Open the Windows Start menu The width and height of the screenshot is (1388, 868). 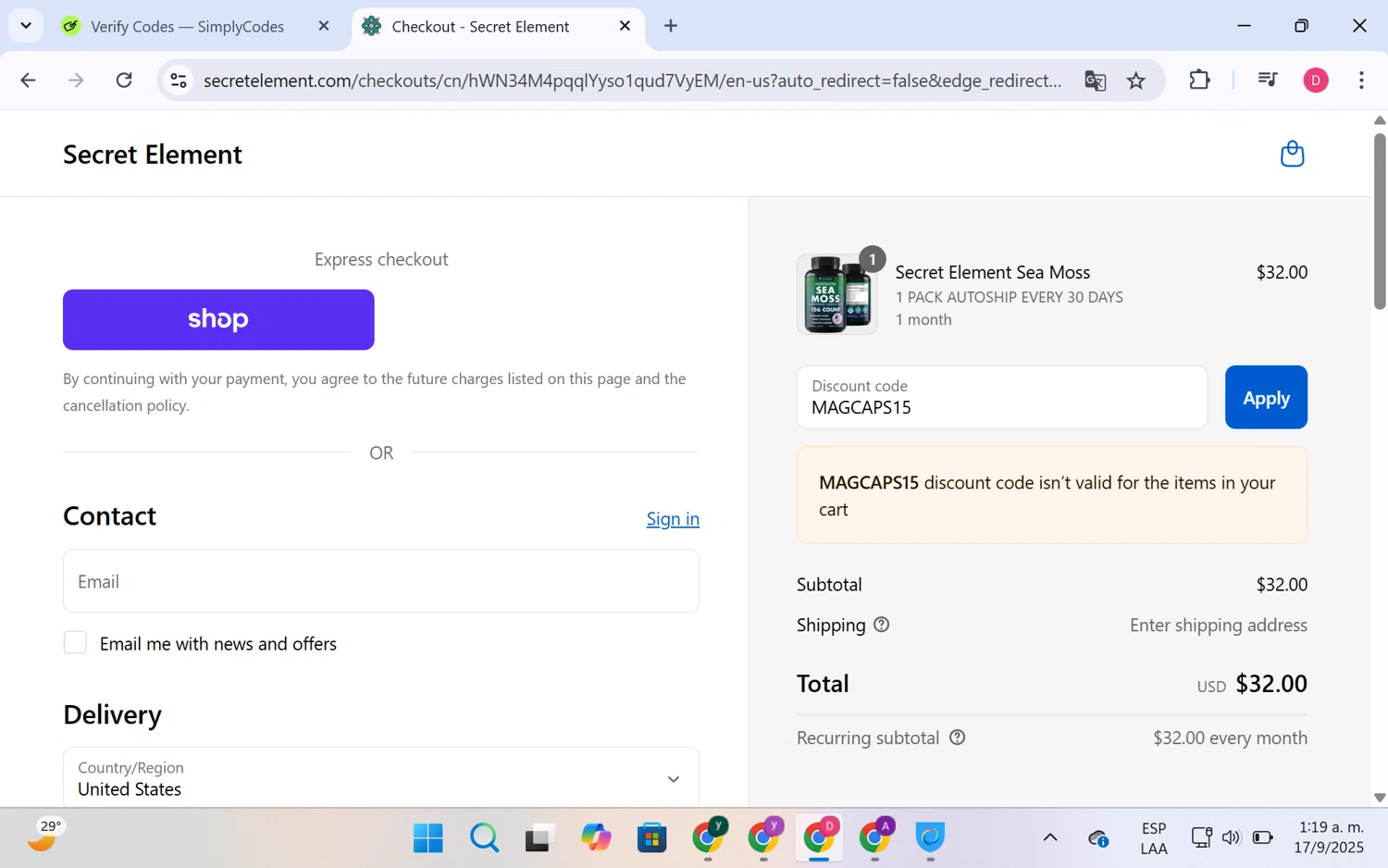[428, 837]
